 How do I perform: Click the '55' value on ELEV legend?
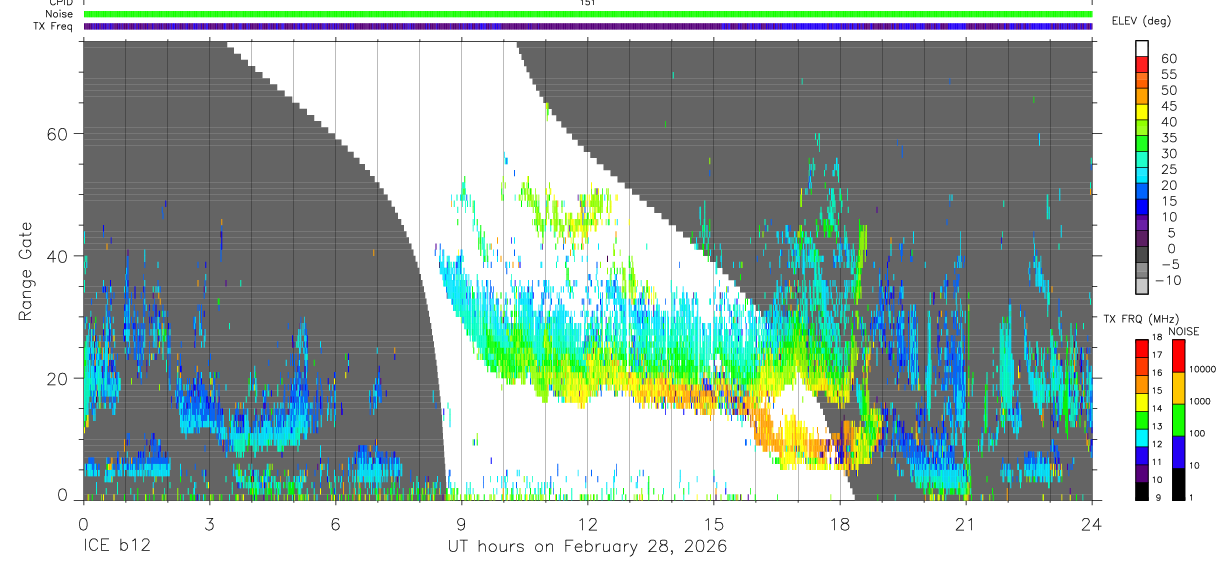click(x=1168, y=74)
